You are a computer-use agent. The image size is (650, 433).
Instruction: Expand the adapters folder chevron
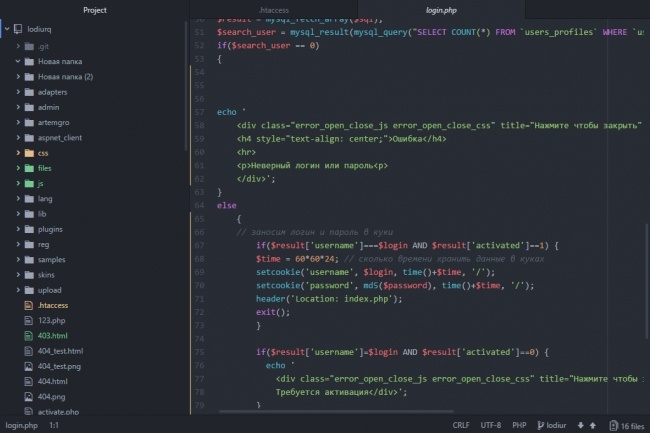click(x=18, y=92)
